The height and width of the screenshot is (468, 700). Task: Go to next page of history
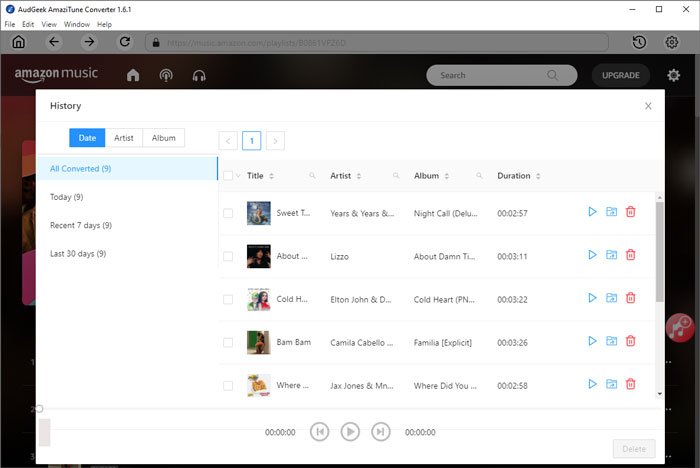tap(275, 141)
